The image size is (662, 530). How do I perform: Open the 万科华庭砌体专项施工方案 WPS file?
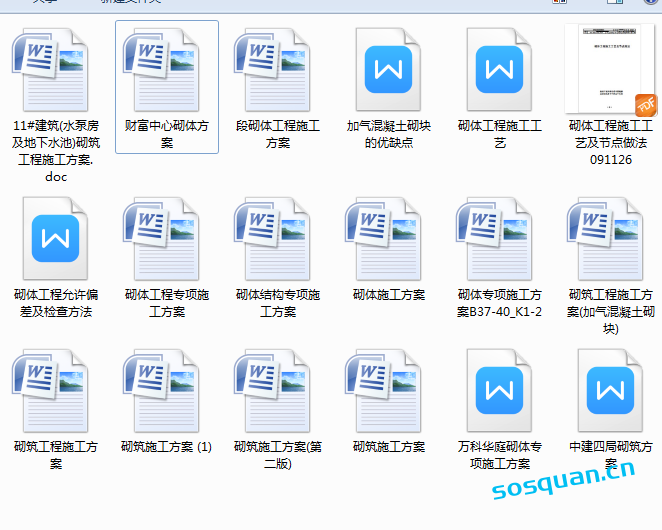coord(499,391)
